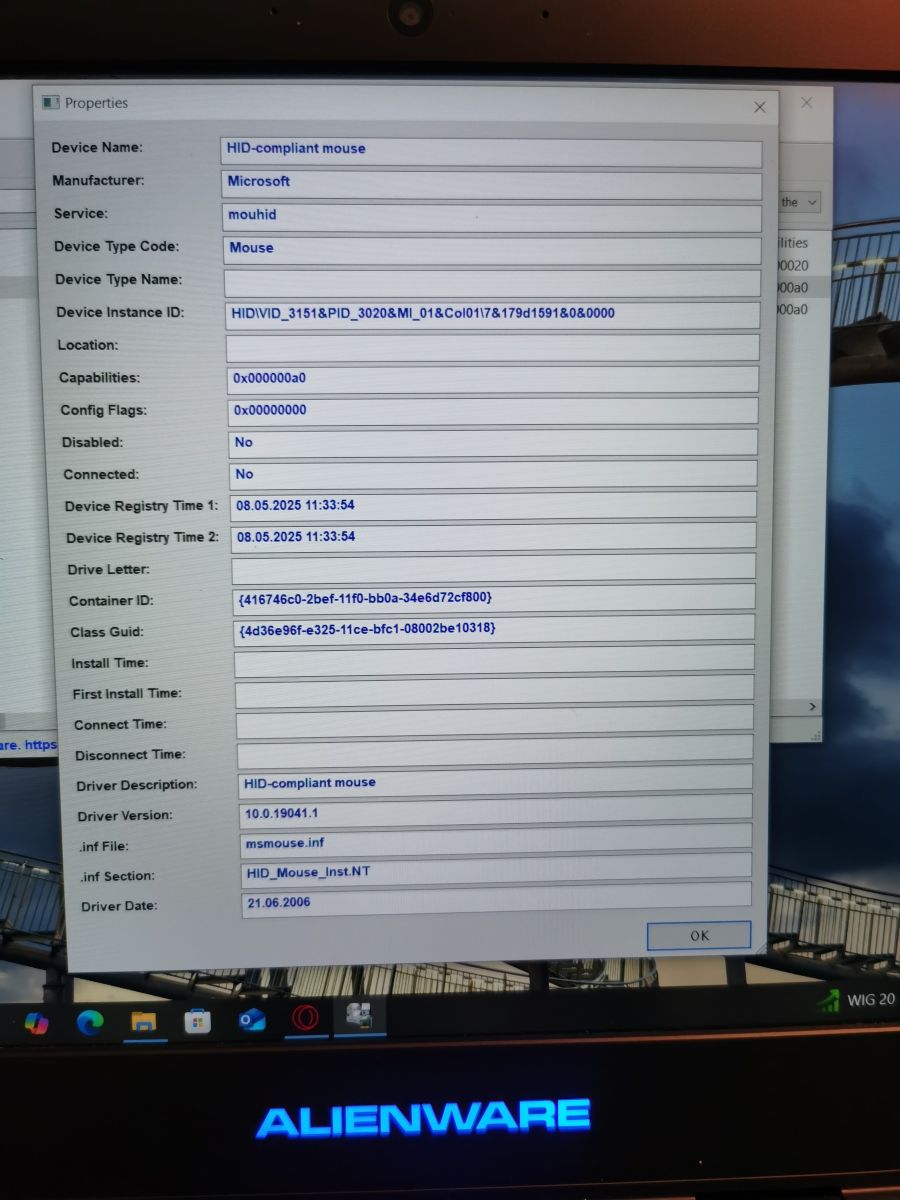
Task: Click the empty Drive Letter field
Action: point(494,567)
